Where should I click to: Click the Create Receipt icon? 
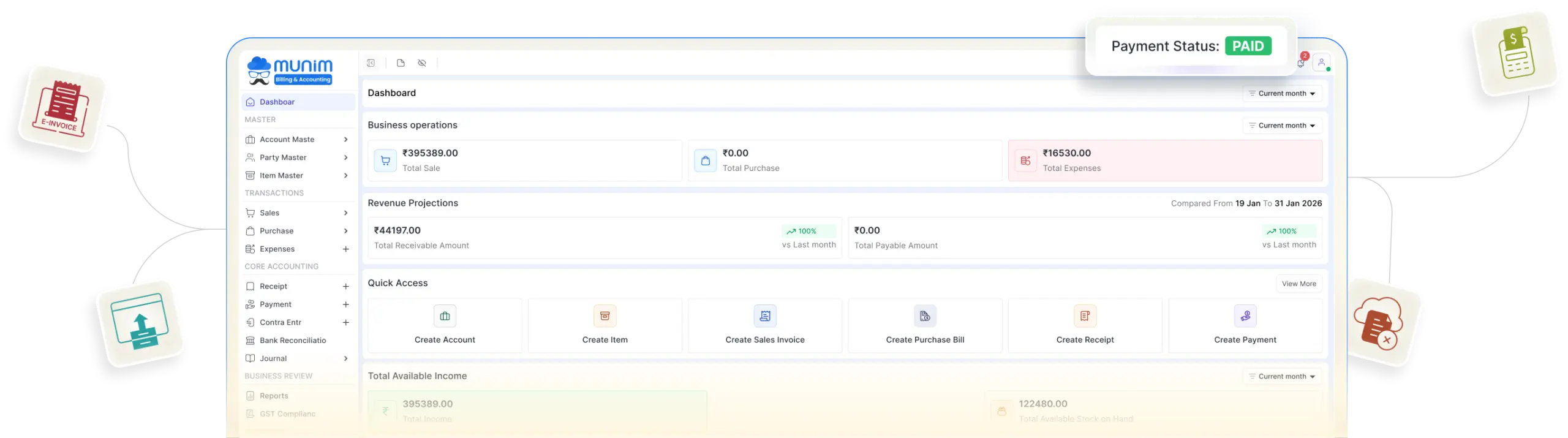coord(1085,317)
